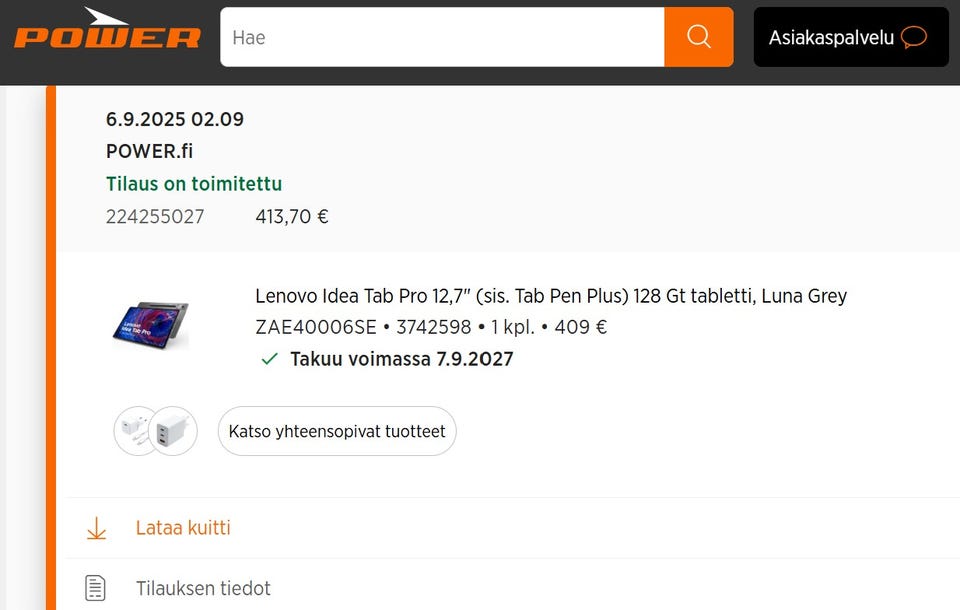Focus the Hae search field

point(442,37)
